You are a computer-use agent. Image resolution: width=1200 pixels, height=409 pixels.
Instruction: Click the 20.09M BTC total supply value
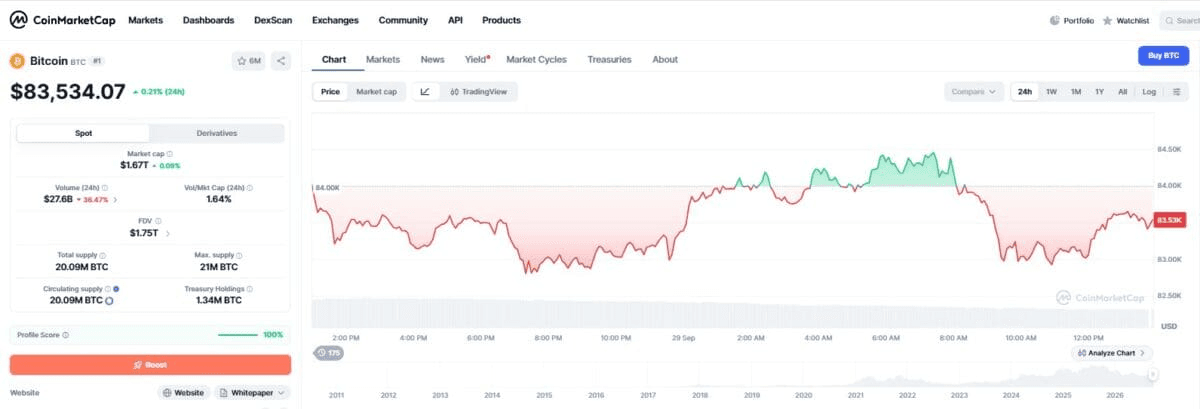(x=84, y=267)
